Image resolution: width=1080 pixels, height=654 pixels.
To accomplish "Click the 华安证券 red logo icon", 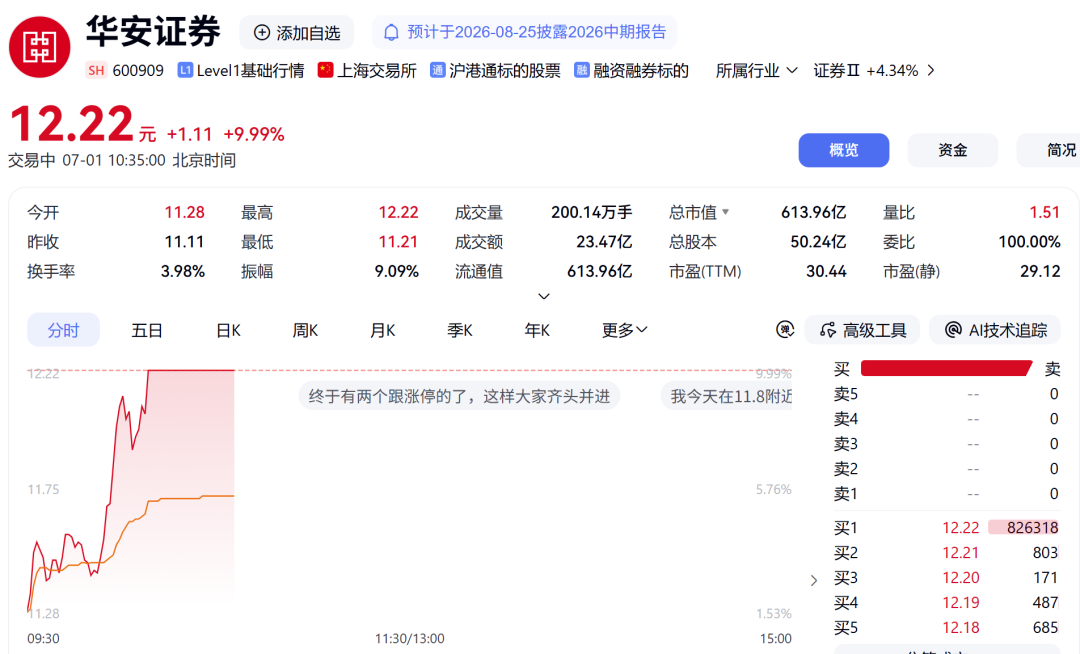I will tap(39, 47).
